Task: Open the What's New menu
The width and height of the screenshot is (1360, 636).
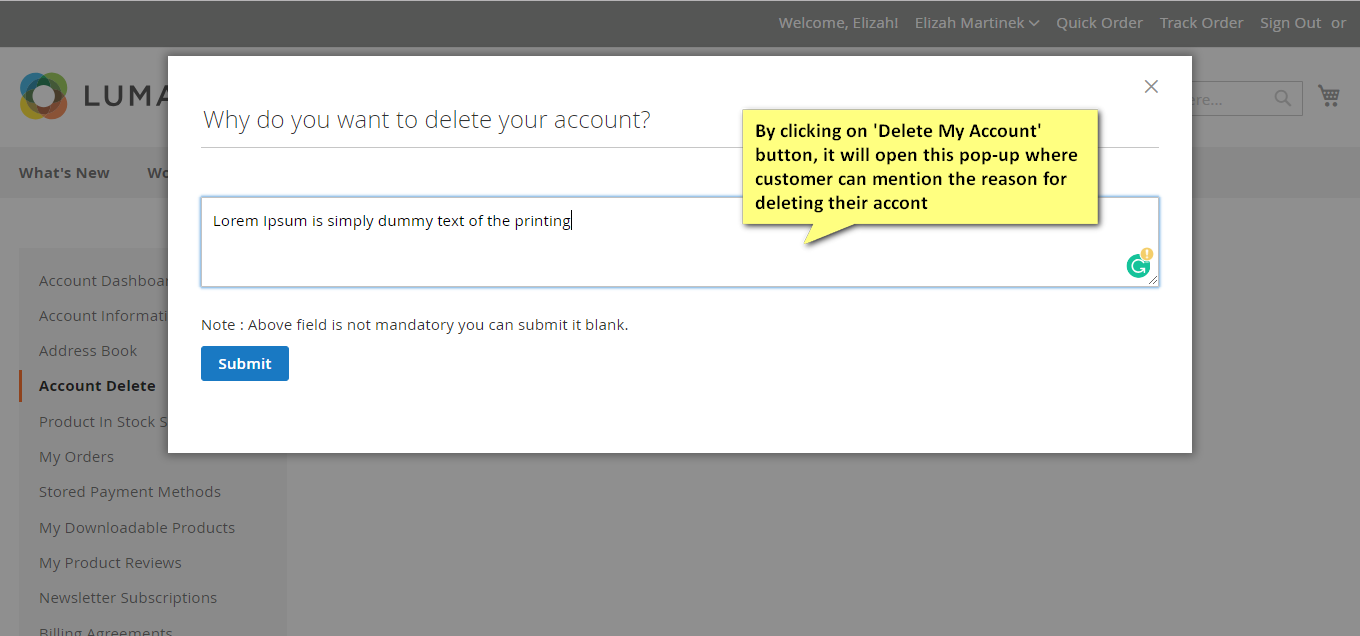Action: (64, 173)
